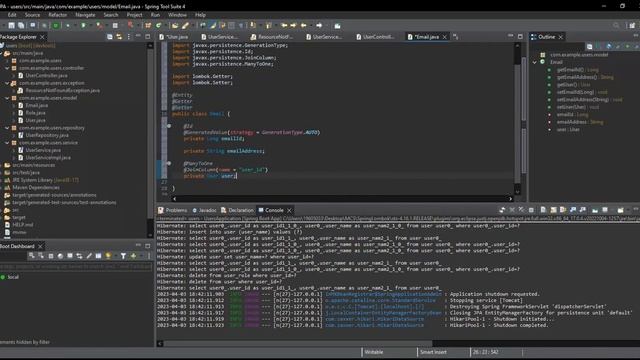Close the Email.java editor tab
Screen dimensions: 640x360
tap(444, 37)
